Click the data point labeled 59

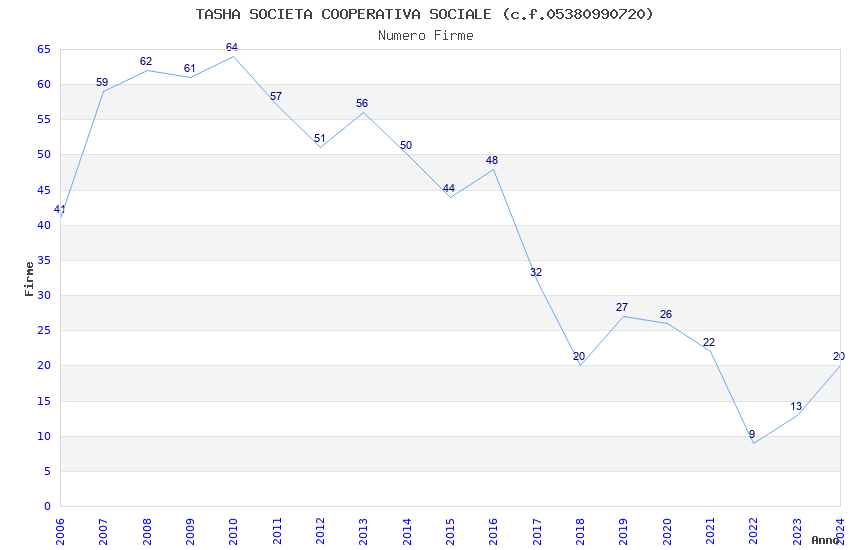point(103,91)
